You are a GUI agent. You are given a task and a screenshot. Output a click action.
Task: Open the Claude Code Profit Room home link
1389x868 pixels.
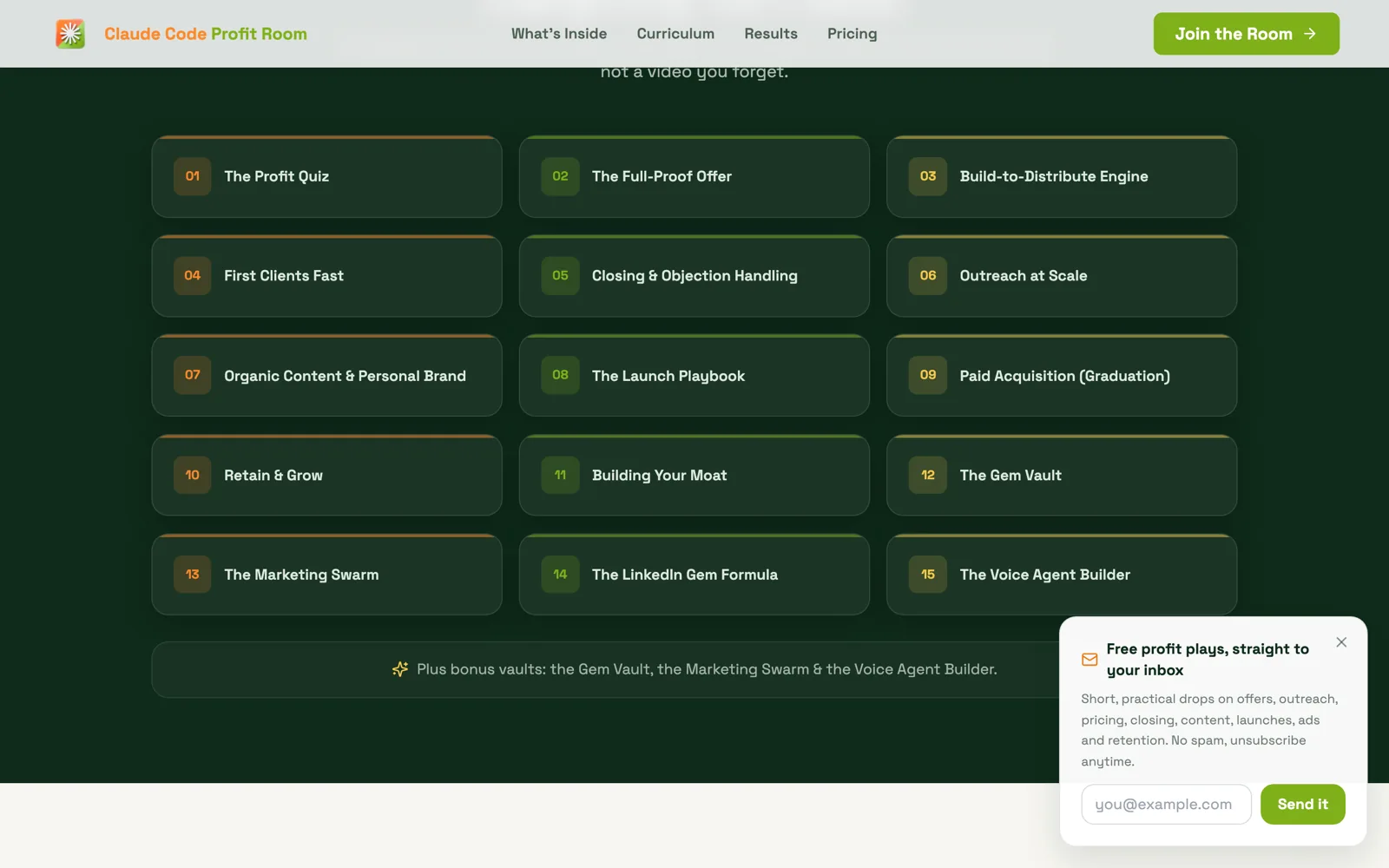coord(181,34)
